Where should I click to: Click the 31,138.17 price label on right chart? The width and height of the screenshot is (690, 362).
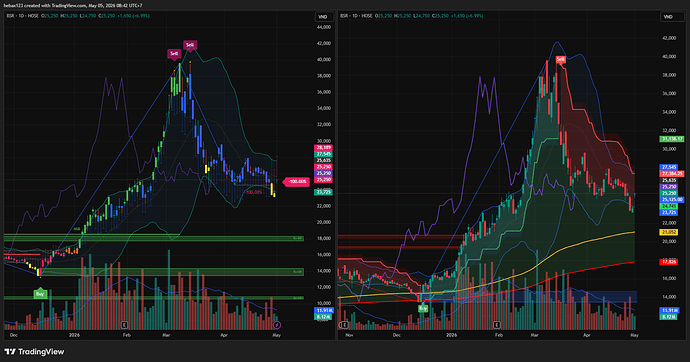pyautogui.click(x=672, y=139)
